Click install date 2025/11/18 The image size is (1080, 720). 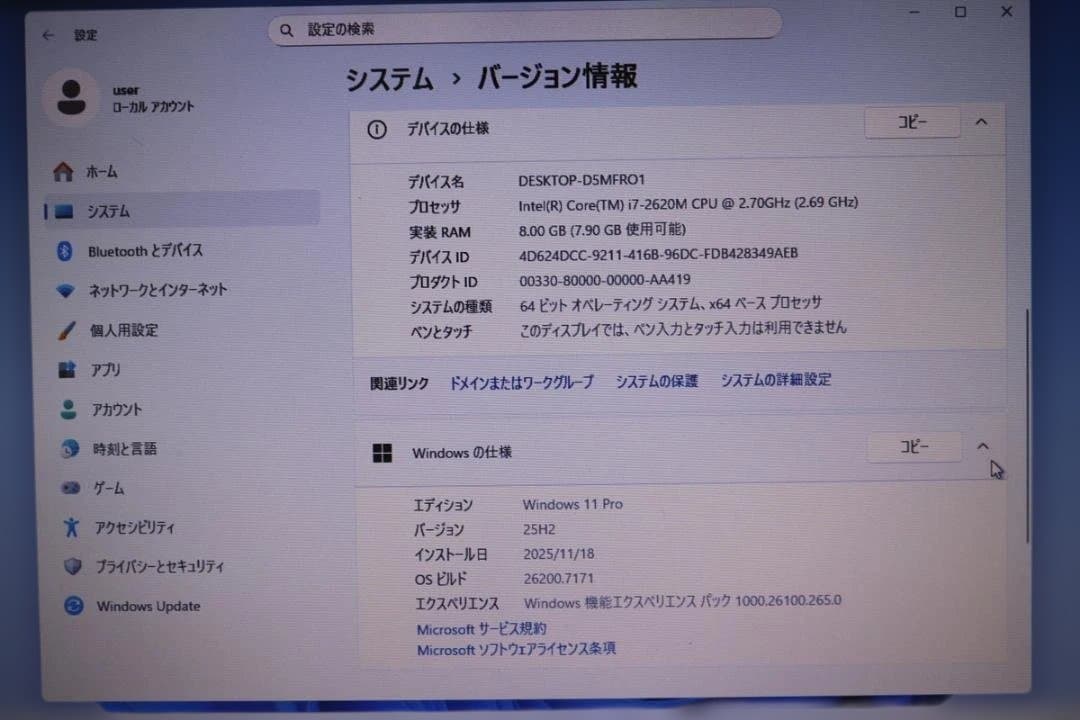coord(559,554)
